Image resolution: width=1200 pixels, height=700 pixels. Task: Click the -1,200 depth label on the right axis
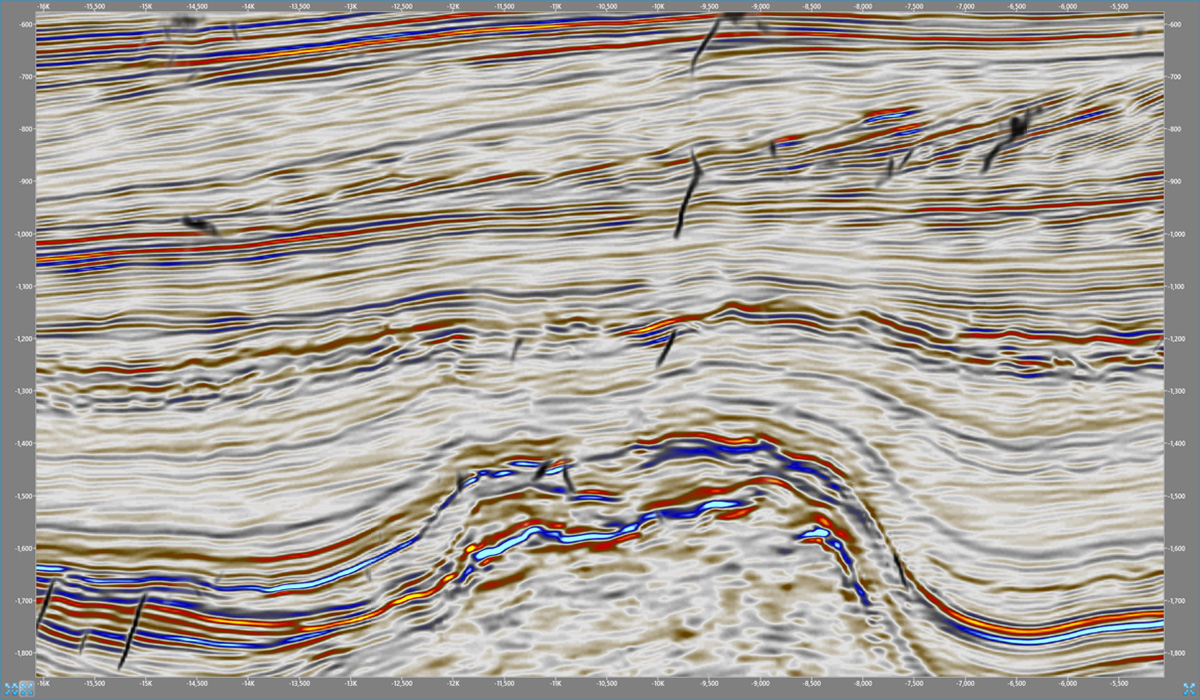tap(1180, 338)
